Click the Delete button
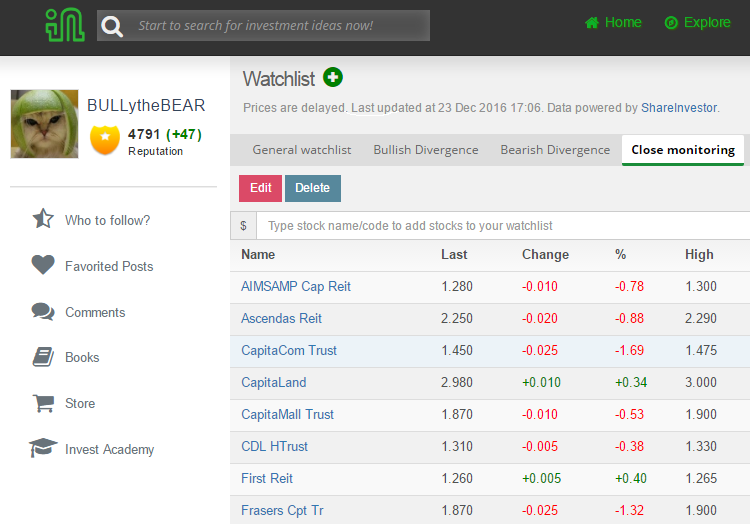The width and height of the screenshot is (750, 524). click(313, 188)
